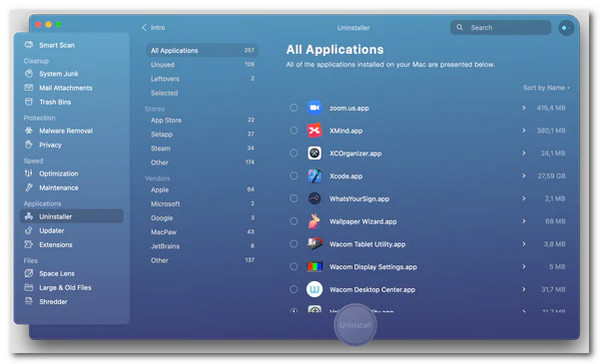The width and height of the screenshot is (600, 364).
Task: Select the zoom.us.app checkbox
Action: pyautogui.click(x=293, y=108)
